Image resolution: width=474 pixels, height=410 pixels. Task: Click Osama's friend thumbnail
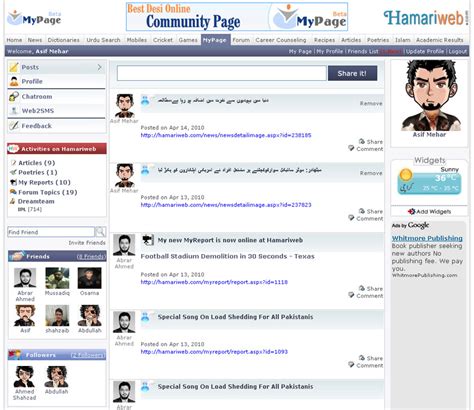89,278
